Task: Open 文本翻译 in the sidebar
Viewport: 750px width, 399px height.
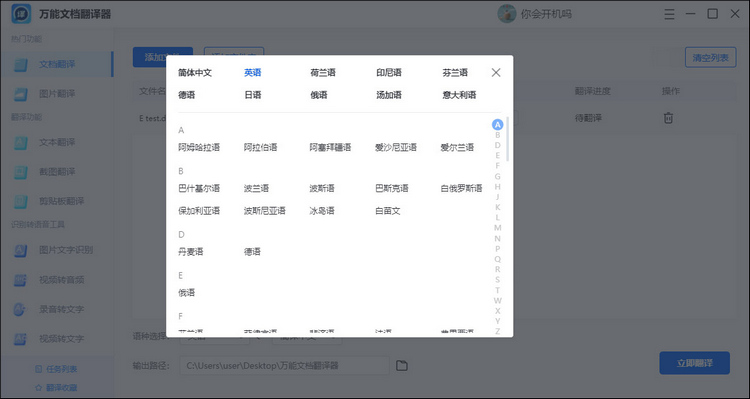Action: 57,143
